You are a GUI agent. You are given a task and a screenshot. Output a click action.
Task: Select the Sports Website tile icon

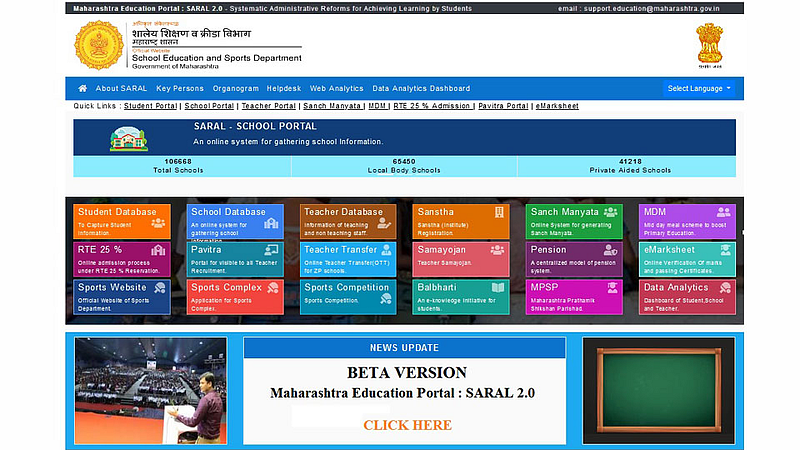click(160, 288)
